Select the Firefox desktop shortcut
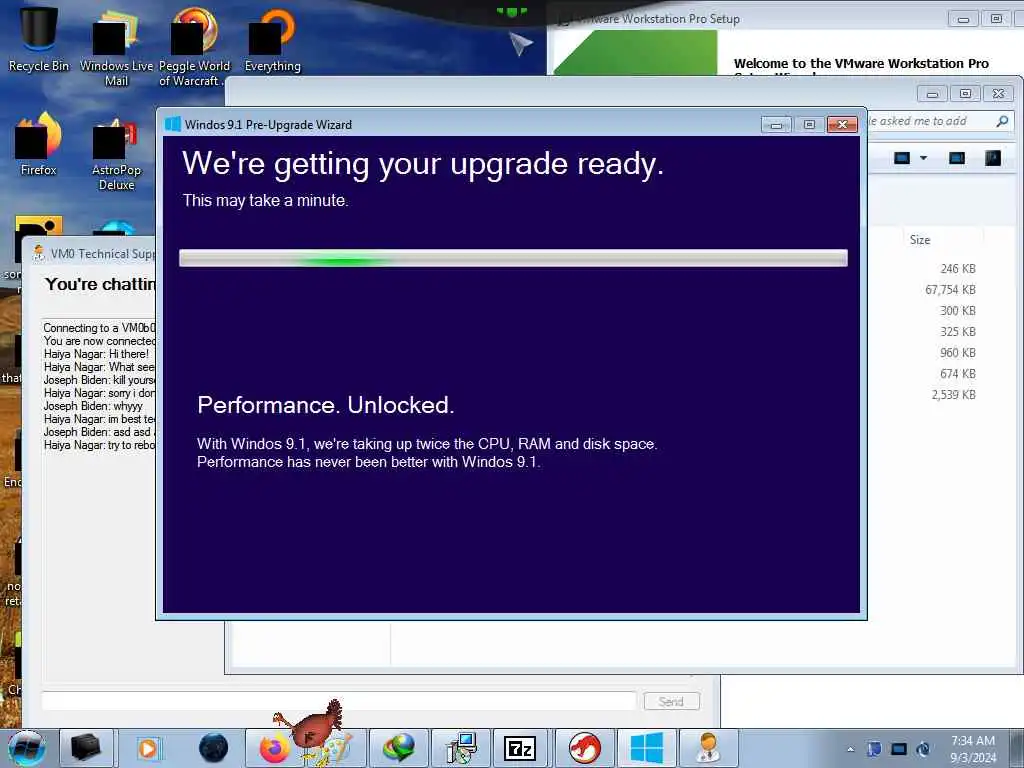The width and height of the screenshot is (1024, 768). pyautogui.click(x=39, y=144)
